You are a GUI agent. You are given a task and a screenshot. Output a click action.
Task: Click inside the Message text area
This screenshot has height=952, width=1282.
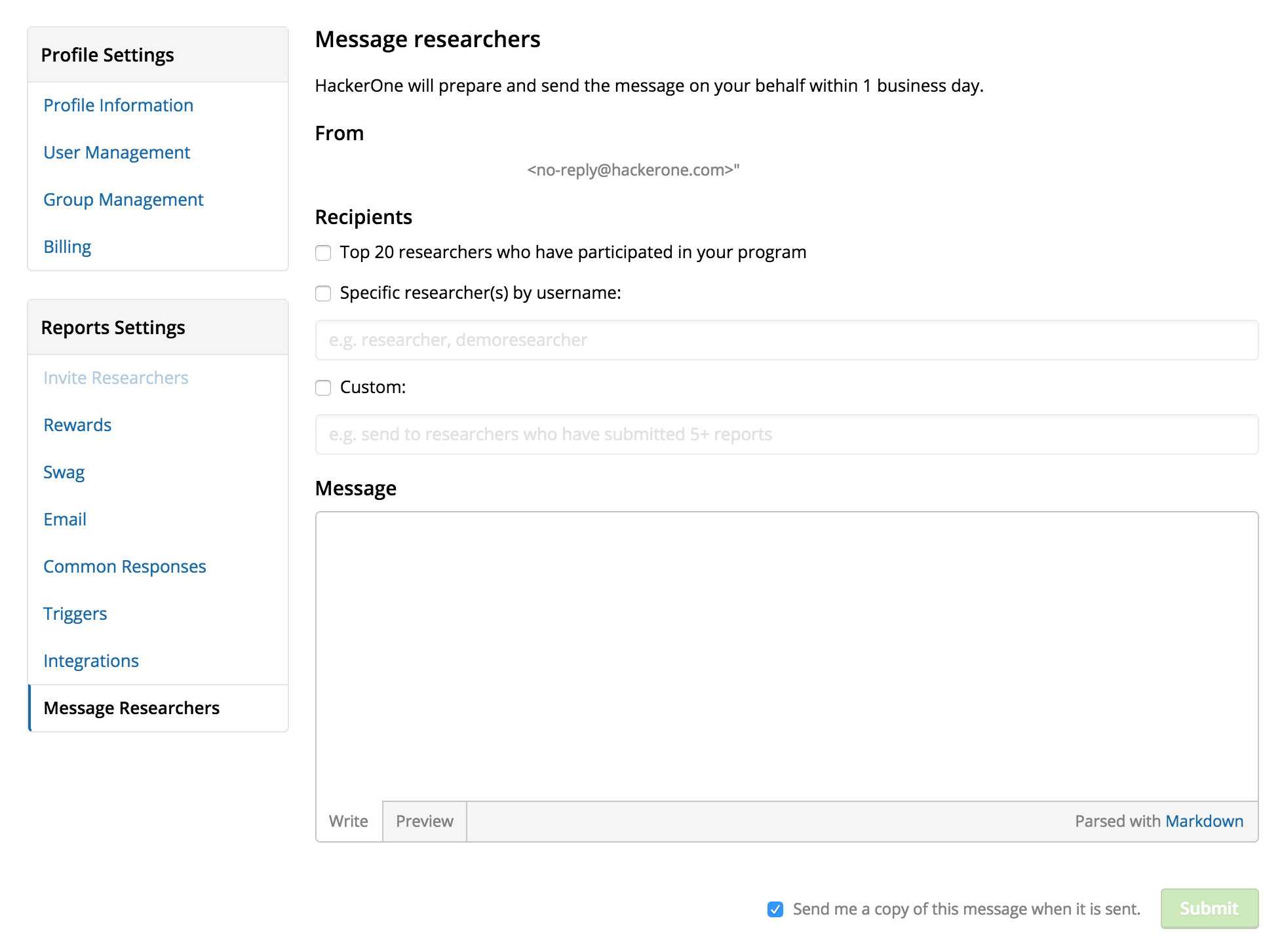tap(787, 655)
